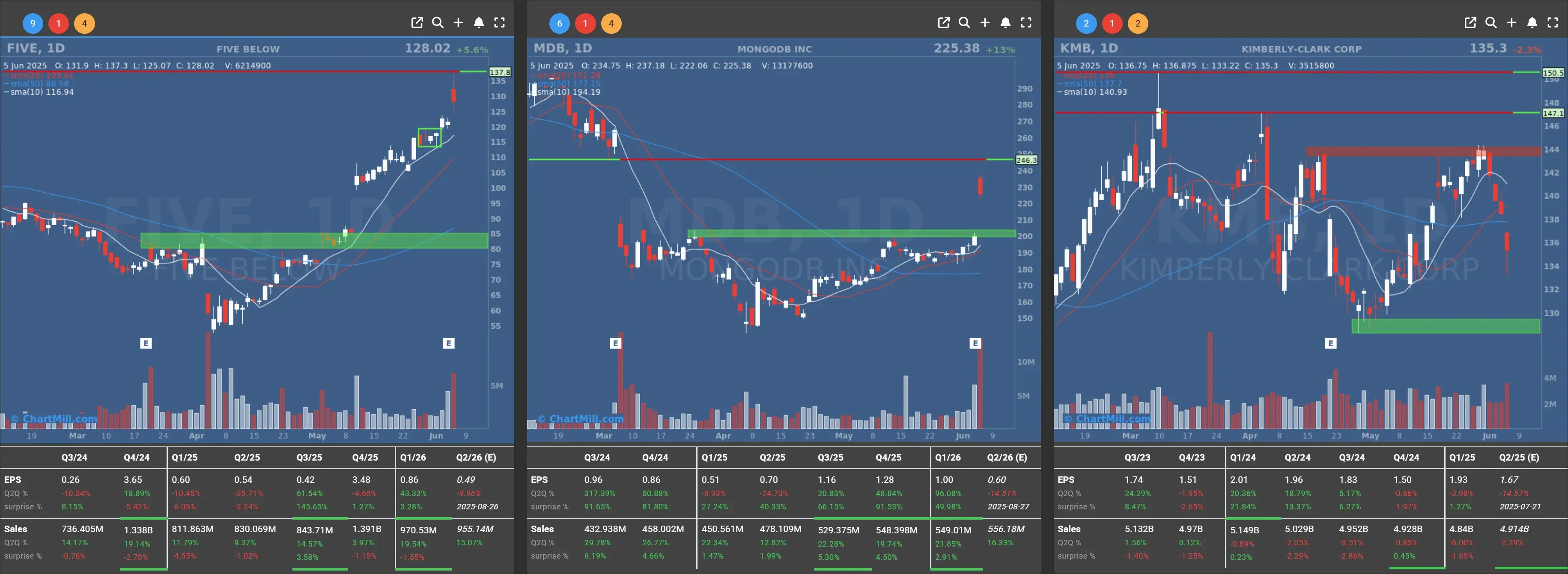Click the red 1 badge on MDB

click(x=585, y=24)
